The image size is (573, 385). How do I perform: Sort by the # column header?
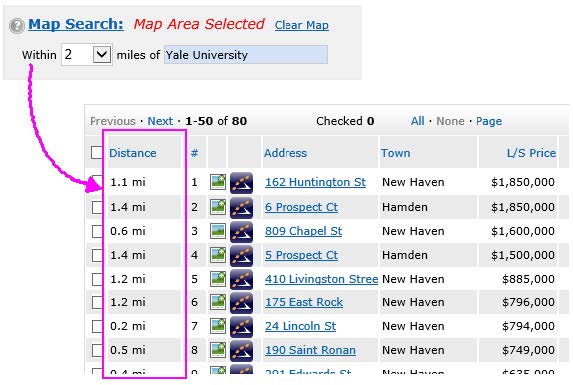click(x=194, y=153)
